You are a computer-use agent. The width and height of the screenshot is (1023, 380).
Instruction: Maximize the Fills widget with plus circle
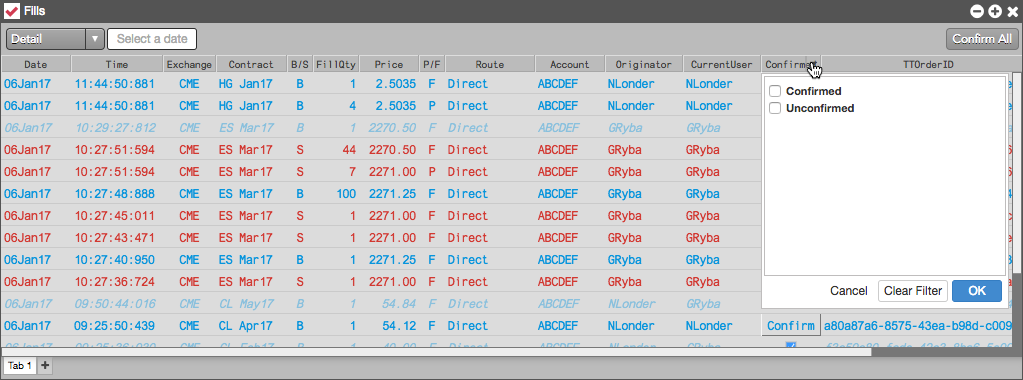click(x=995, y=11)
